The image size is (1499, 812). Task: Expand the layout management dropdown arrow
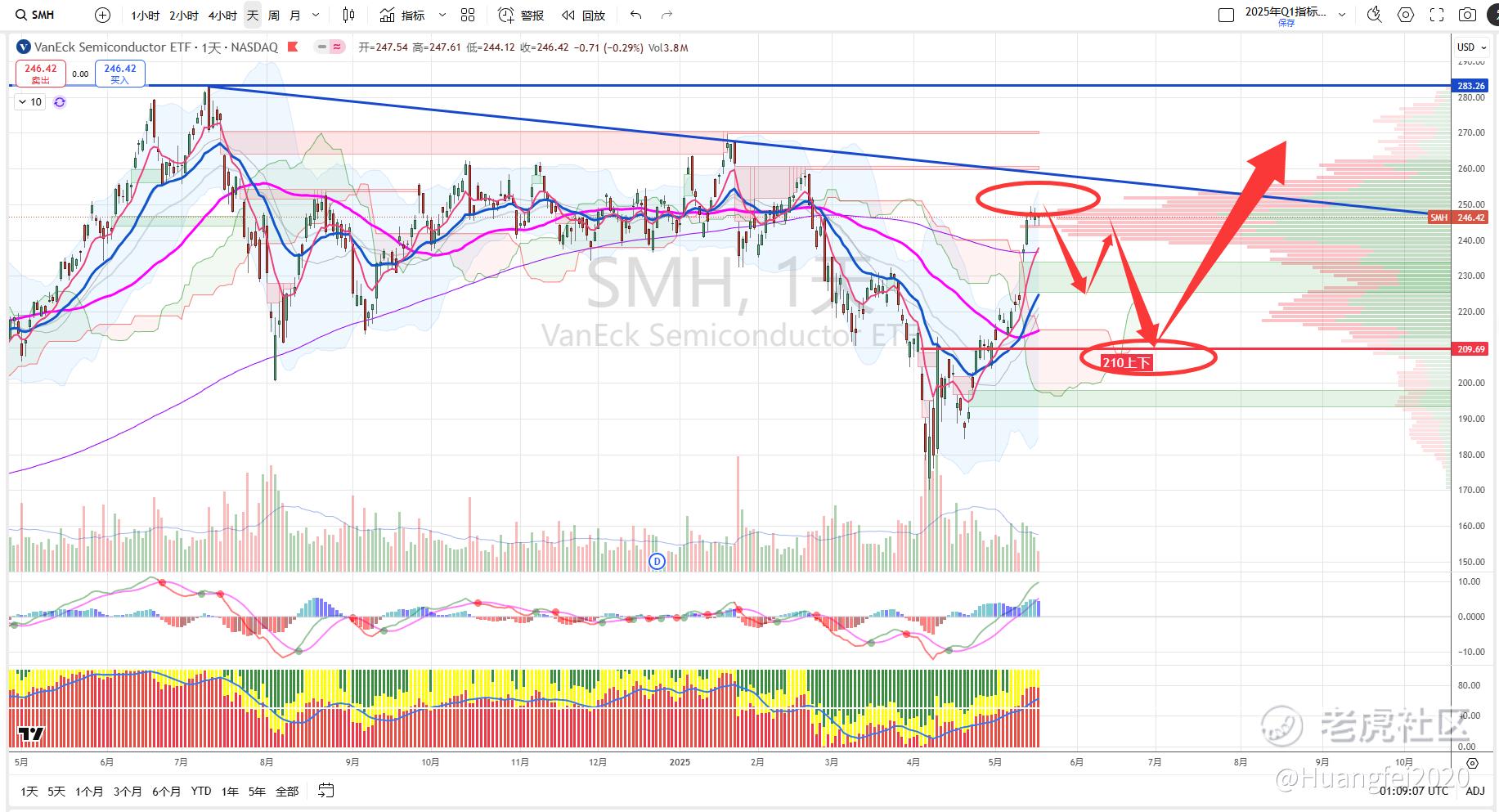[1342, 15]
